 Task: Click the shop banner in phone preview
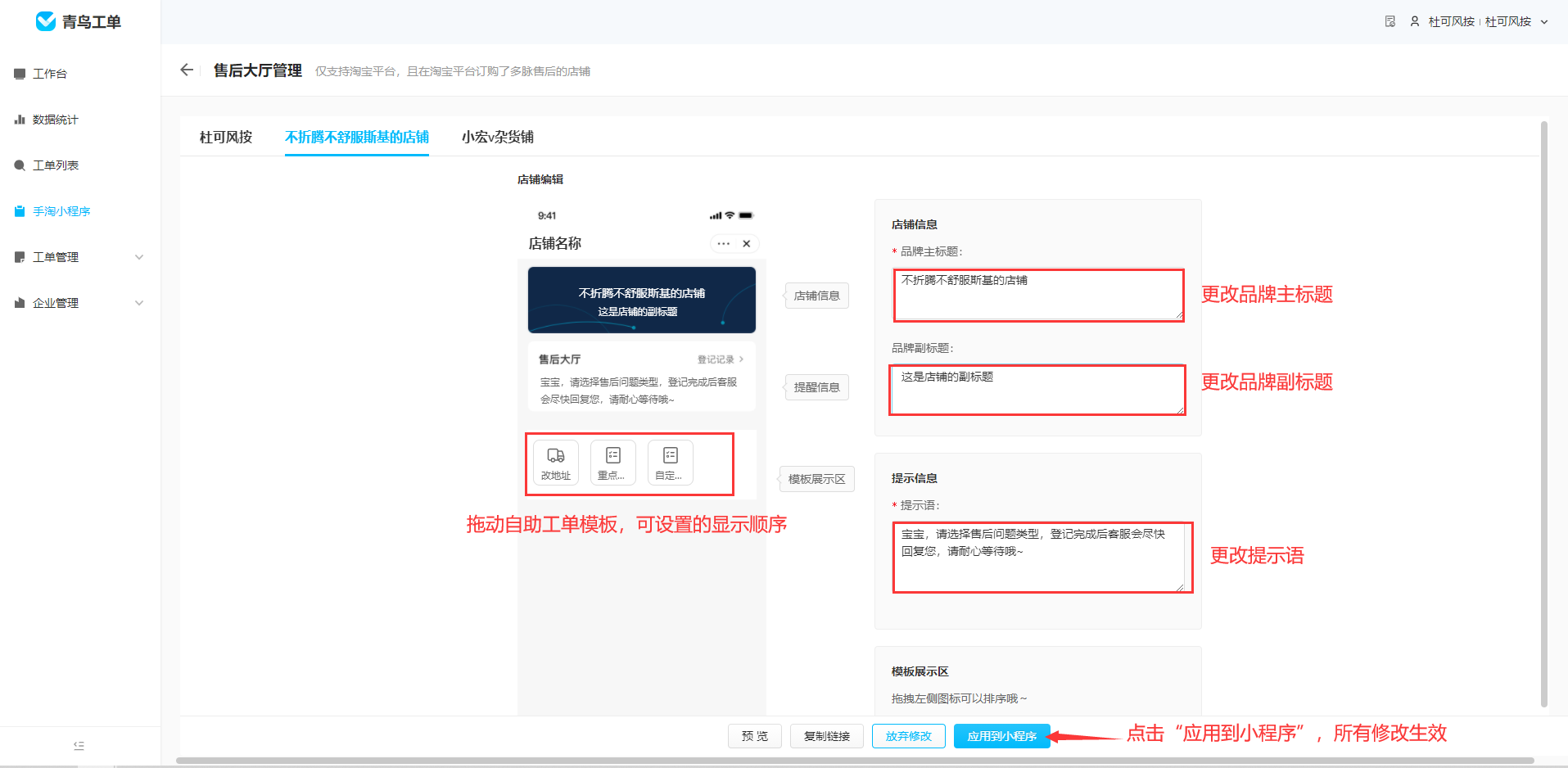coord(642,300)
